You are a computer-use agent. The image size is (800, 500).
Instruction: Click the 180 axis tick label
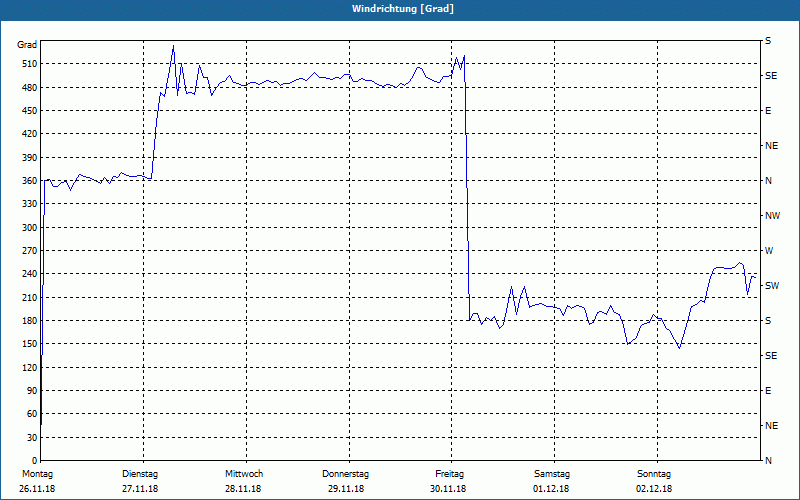coord(30,321)
